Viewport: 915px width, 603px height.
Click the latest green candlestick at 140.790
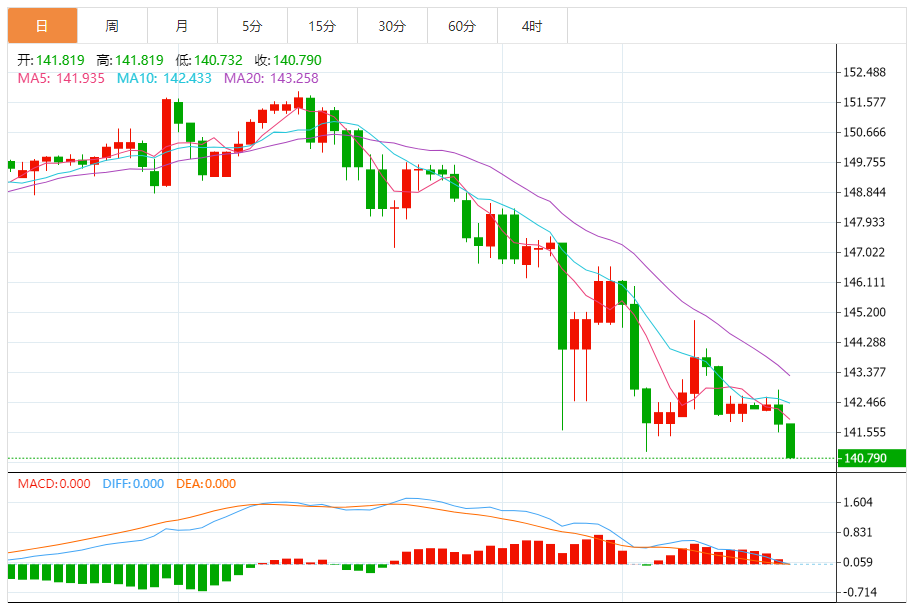[x=791, y=441]
